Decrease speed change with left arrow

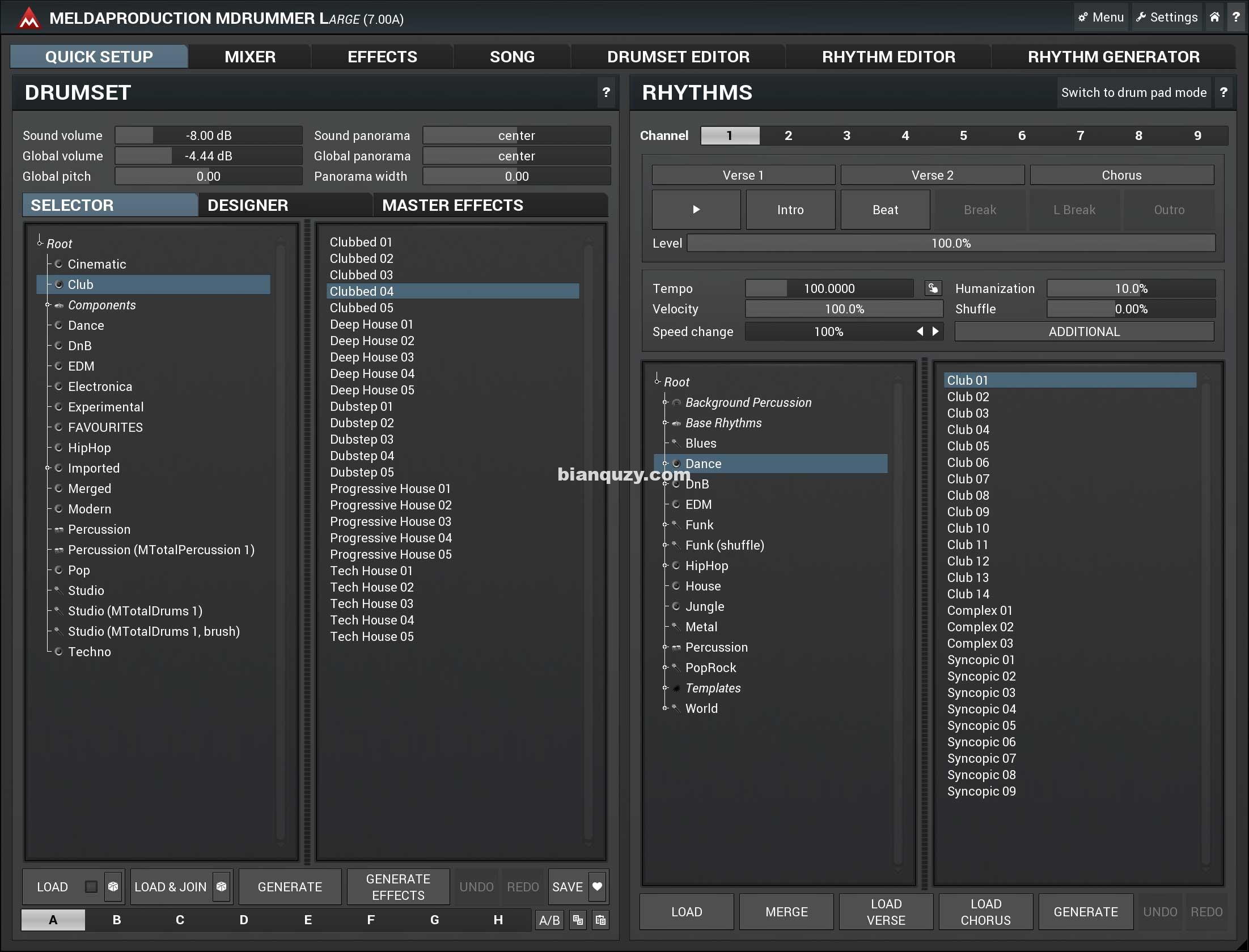(920, 331)
